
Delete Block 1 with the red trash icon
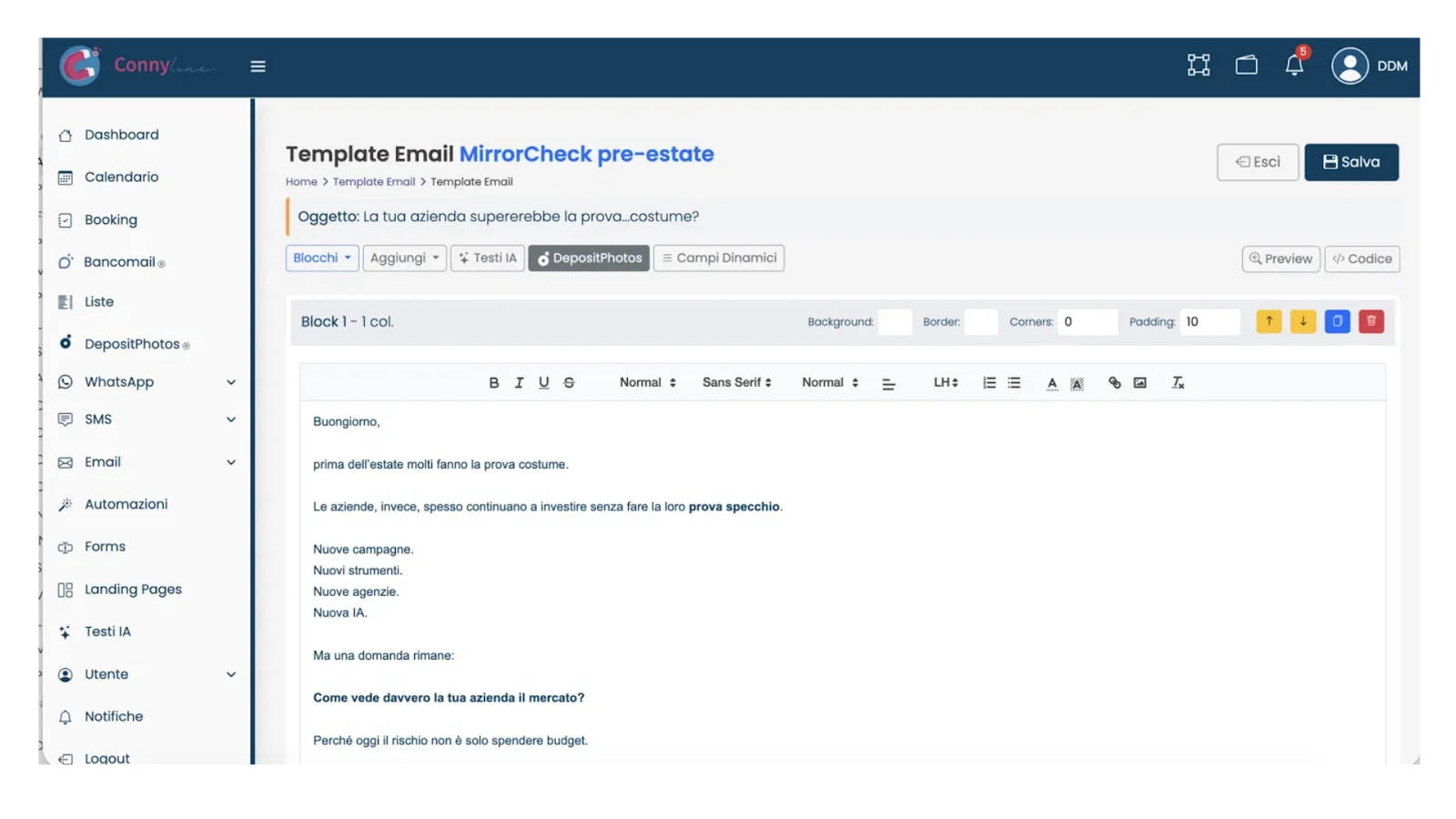pyautogui.click(x=1371, y=321)
